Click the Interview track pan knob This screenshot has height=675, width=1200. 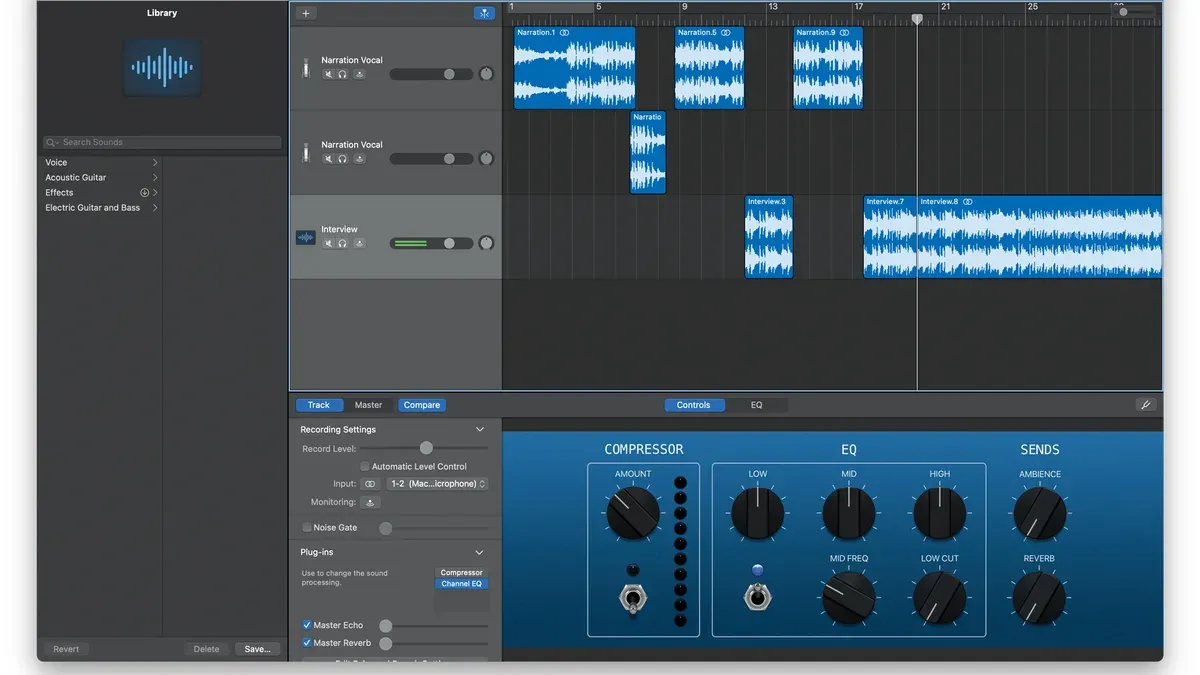coord(486,243)
